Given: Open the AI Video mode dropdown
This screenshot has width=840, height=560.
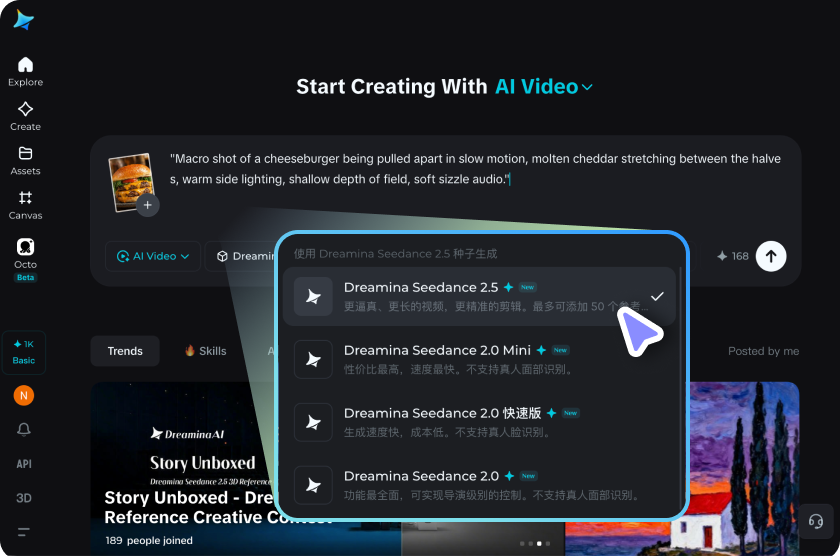Looking at the screenshot, I should pos(153,256).
